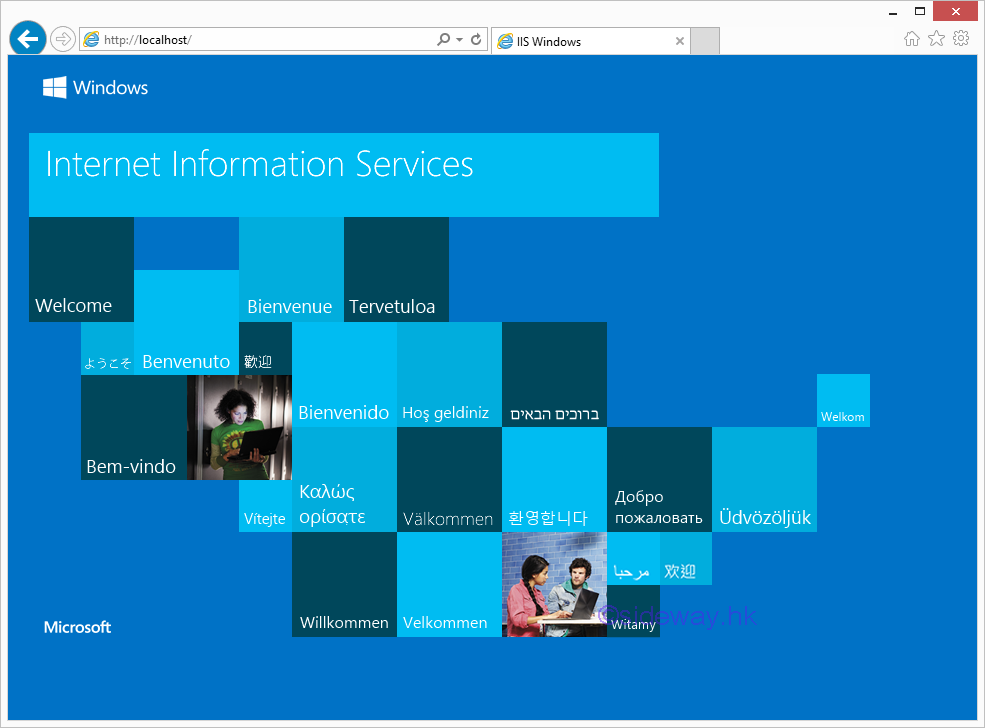Screen dimensions: 985x728
Task: Click the Welcome tile
Action: tap(81, 270)
